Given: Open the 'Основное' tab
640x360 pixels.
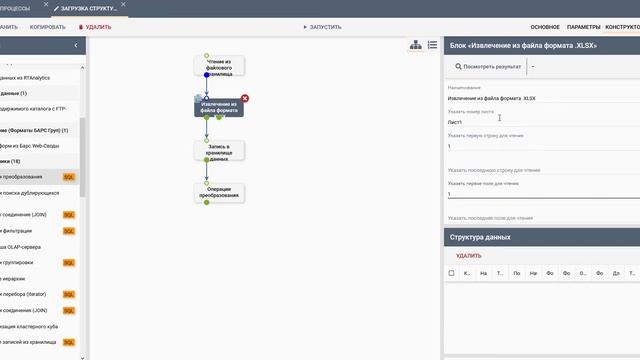Looking at the screenshot, I should click(545, 27).
